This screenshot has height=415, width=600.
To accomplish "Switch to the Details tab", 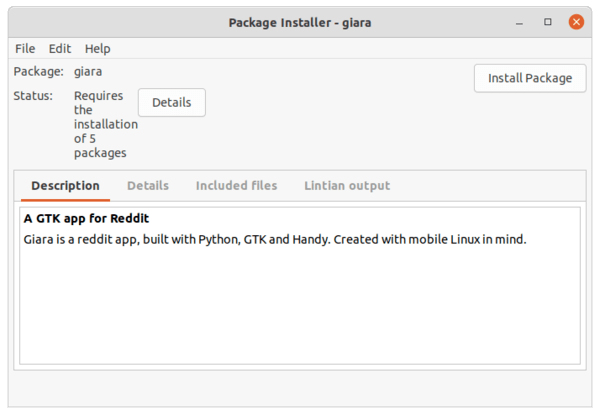I will click(148, 186).
